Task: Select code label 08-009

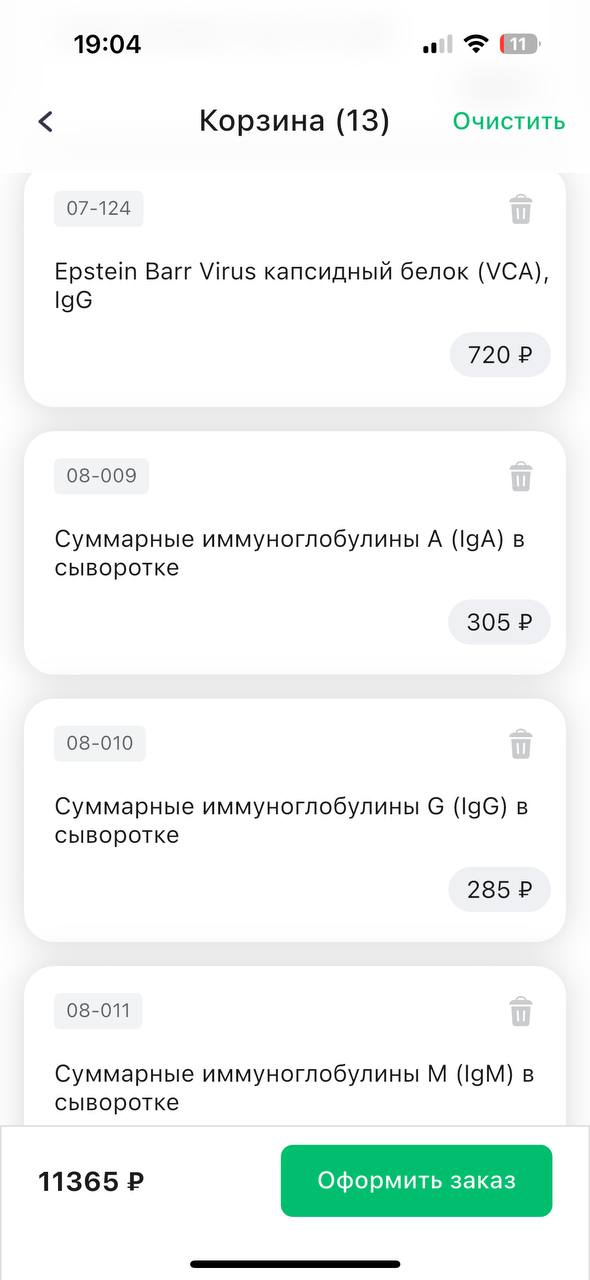Action: 101,476
